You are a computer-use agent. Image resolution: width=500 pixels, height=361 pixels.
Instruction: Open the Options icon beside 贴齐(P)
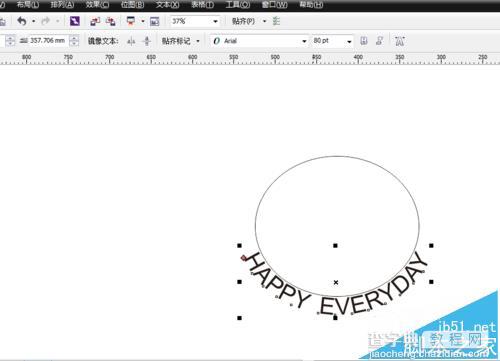(276, 21)
